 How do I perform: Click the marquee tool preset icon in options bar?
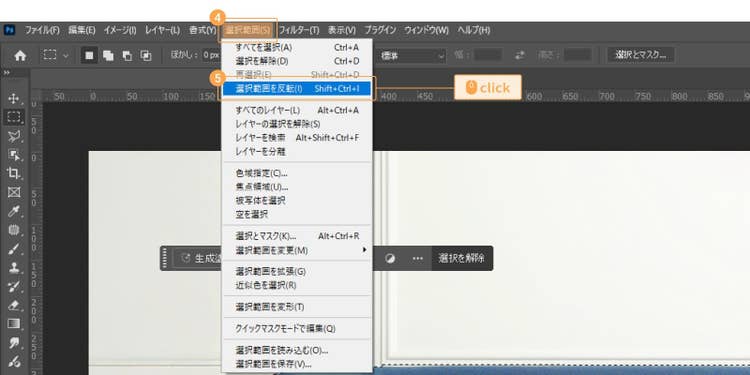point(50,55)
